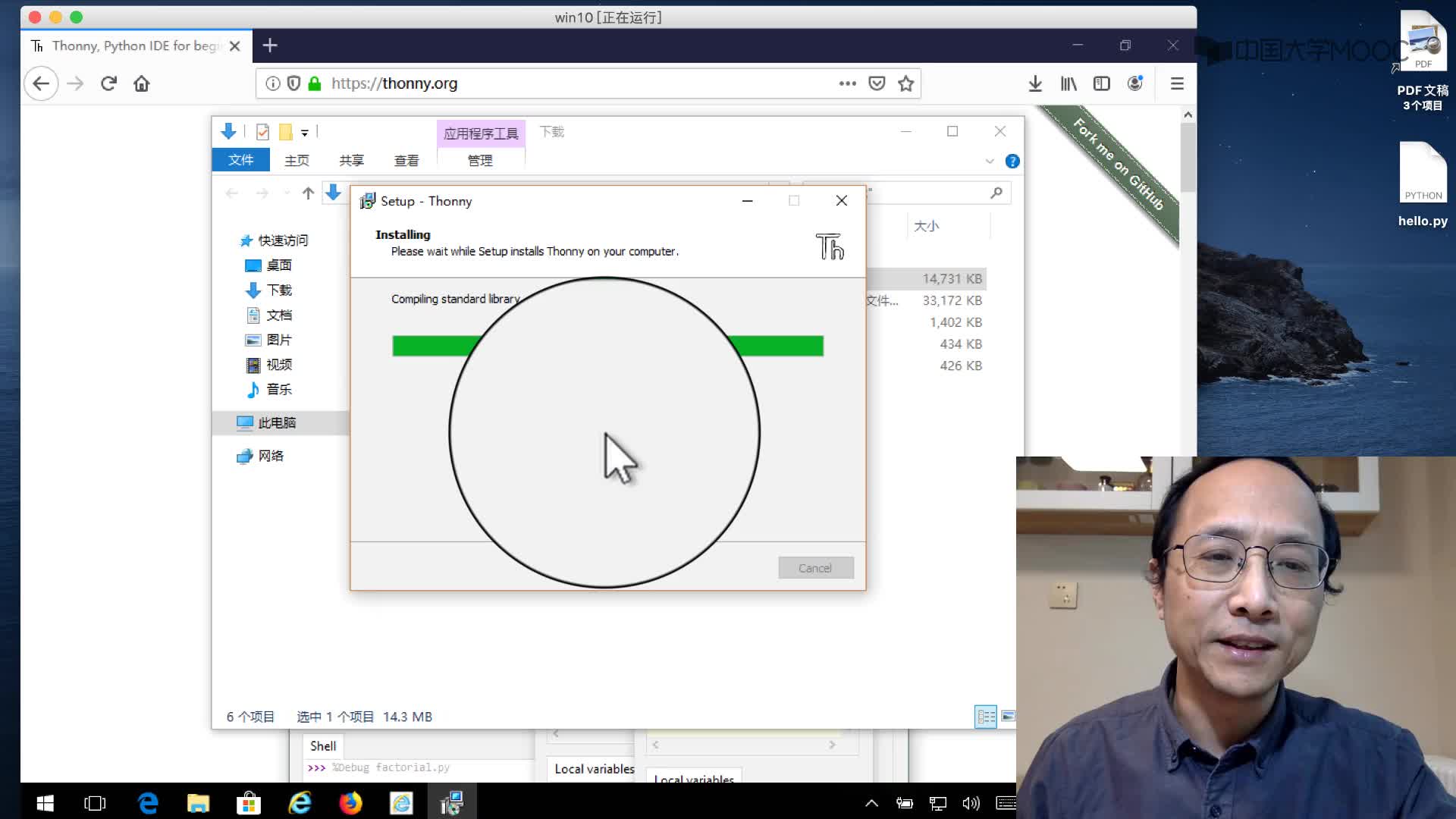The height and width of the screenshot is (819, 1456).
Task: Go to Firefox home page icon
Action: (142, 83)
